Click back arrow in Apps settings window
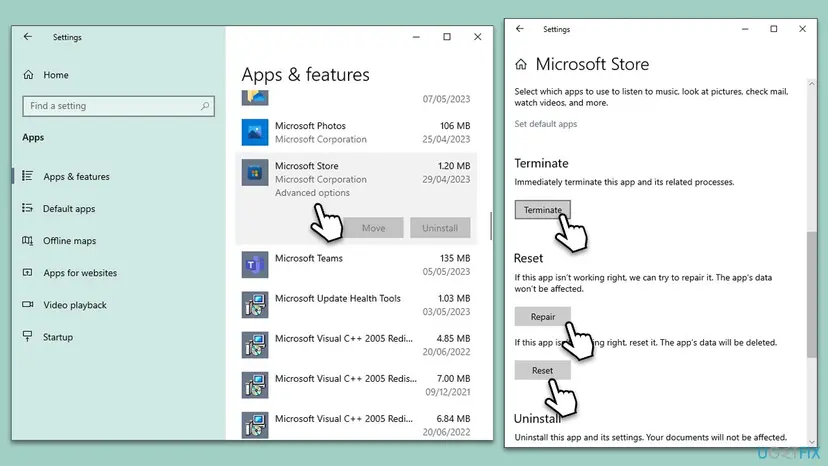 [27, 36]
